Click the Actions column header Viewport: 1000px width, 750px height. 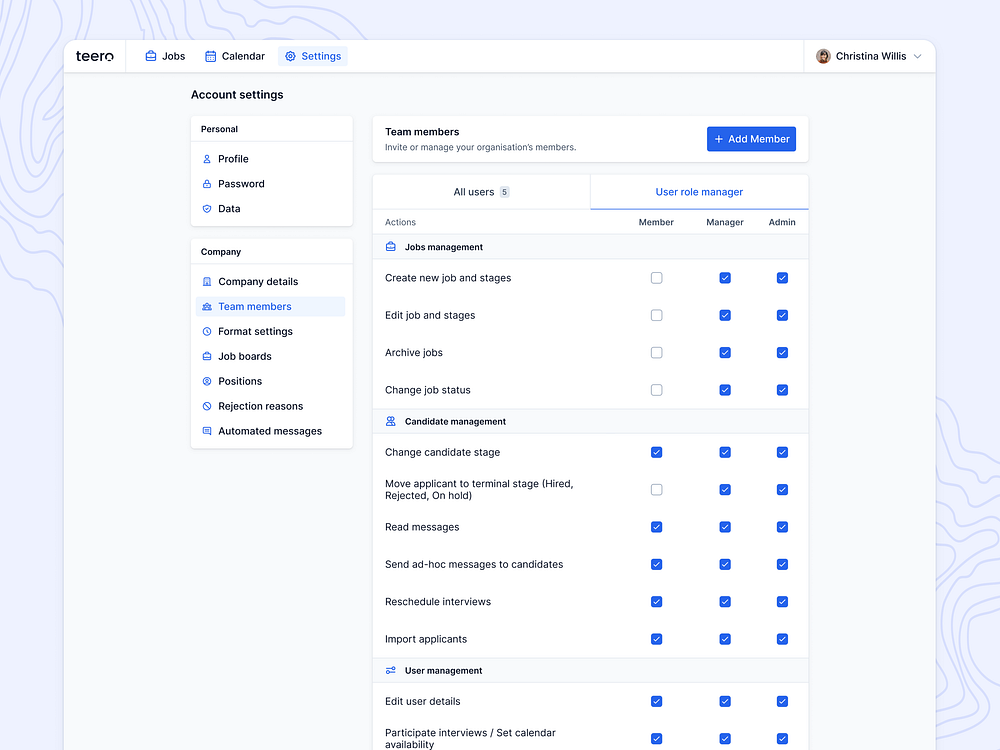401,222
